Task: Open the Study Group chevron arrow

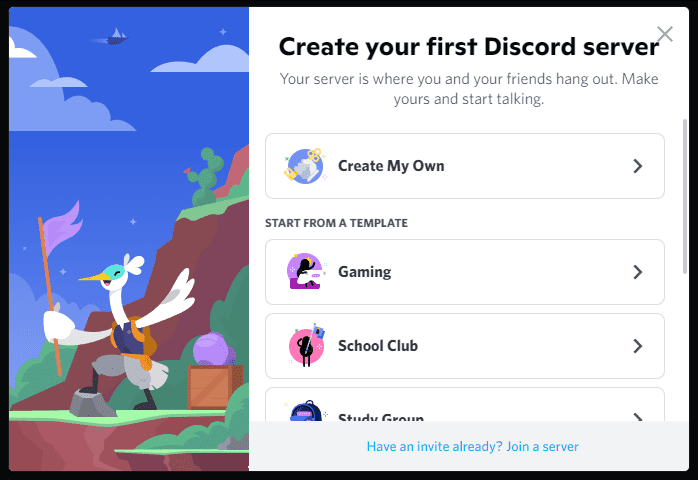Action: 637,417
